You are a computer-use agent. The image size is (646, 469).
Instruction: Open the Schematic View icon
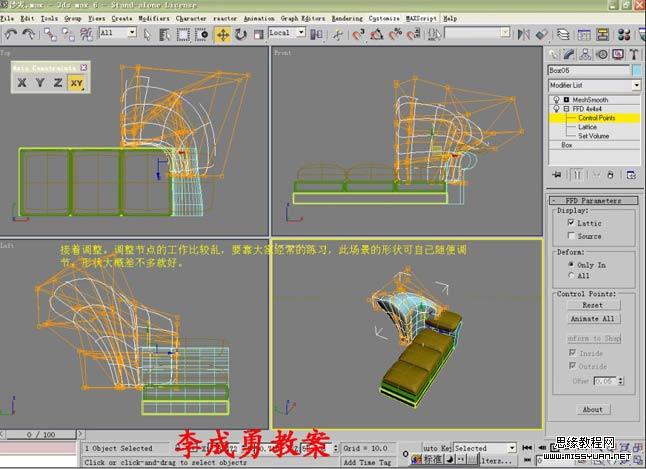coord(602,35)
